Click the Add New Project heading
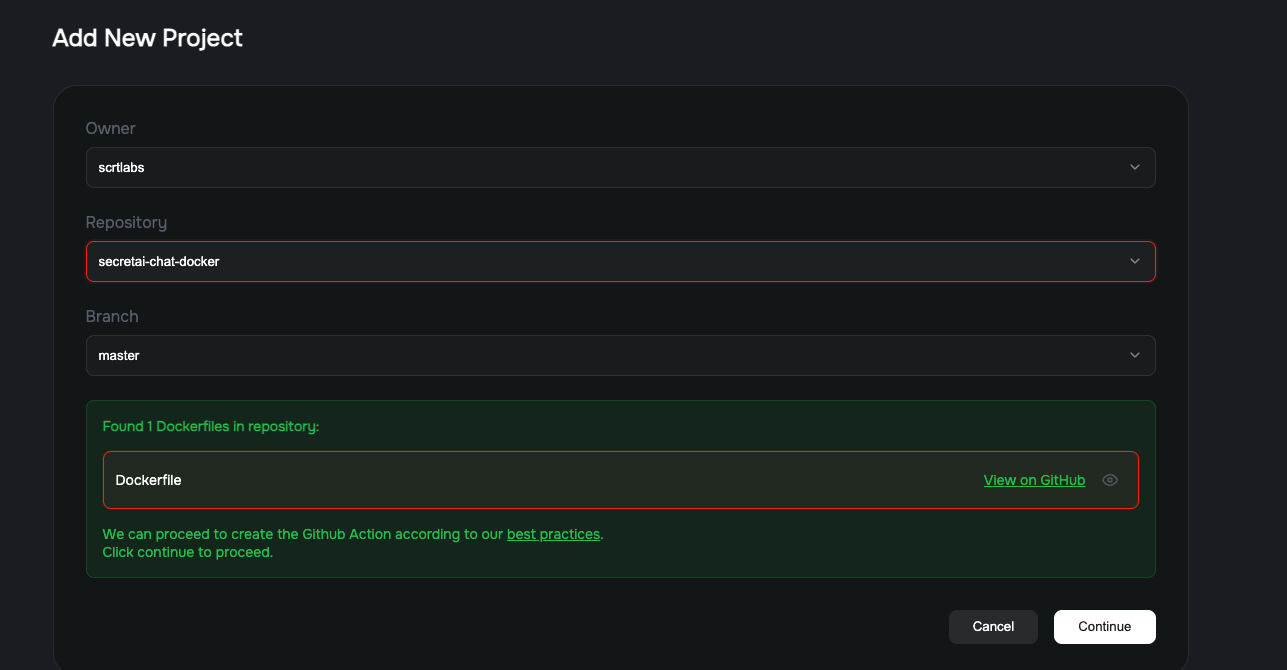This screenshot has width=1287, height=670. click(147, 38)
